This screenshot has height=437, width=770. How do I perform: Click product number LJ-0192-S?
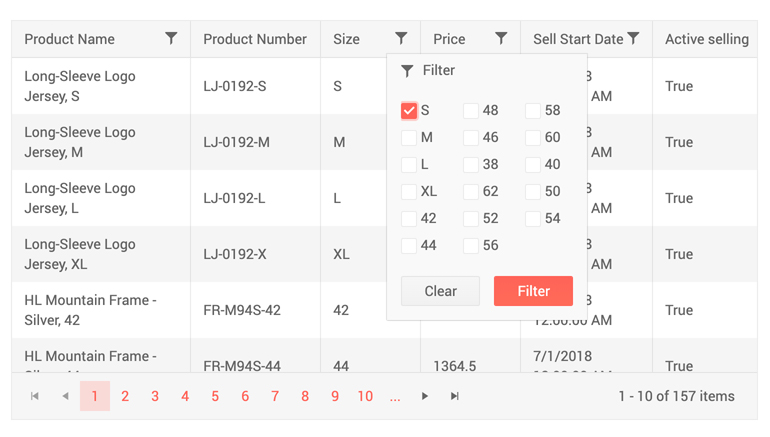235,86
